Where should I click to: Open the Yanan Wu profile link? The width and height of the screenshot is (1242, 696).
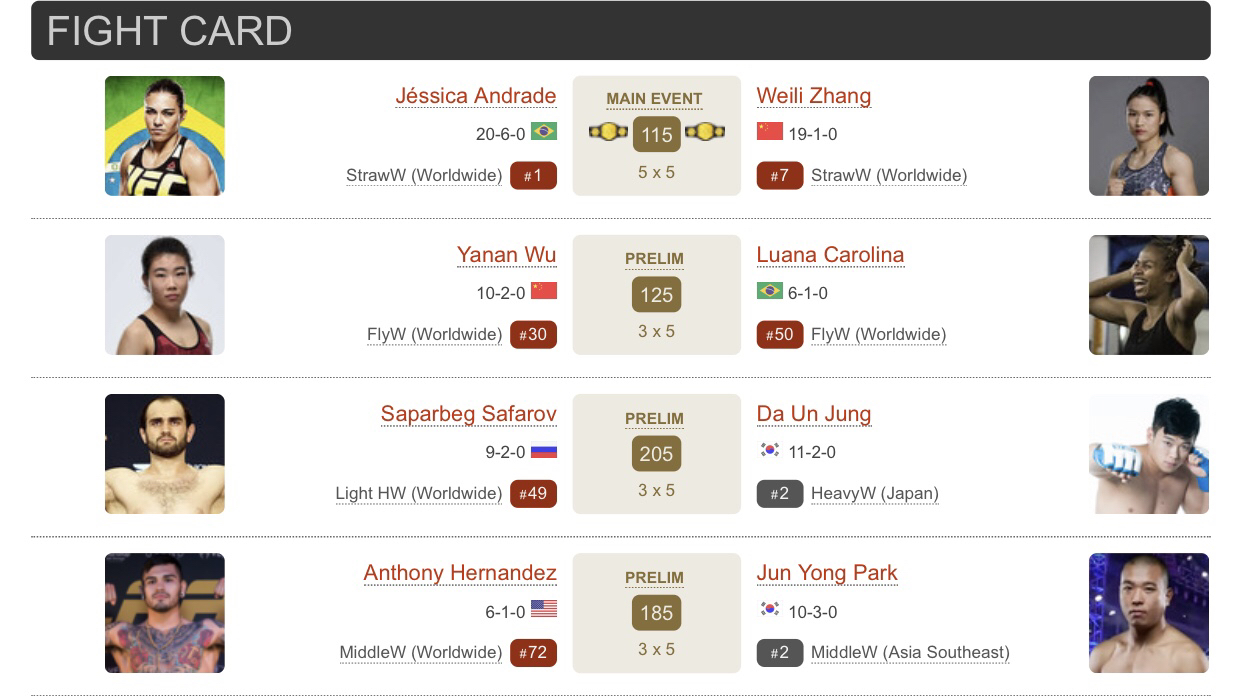coord(506,255)
